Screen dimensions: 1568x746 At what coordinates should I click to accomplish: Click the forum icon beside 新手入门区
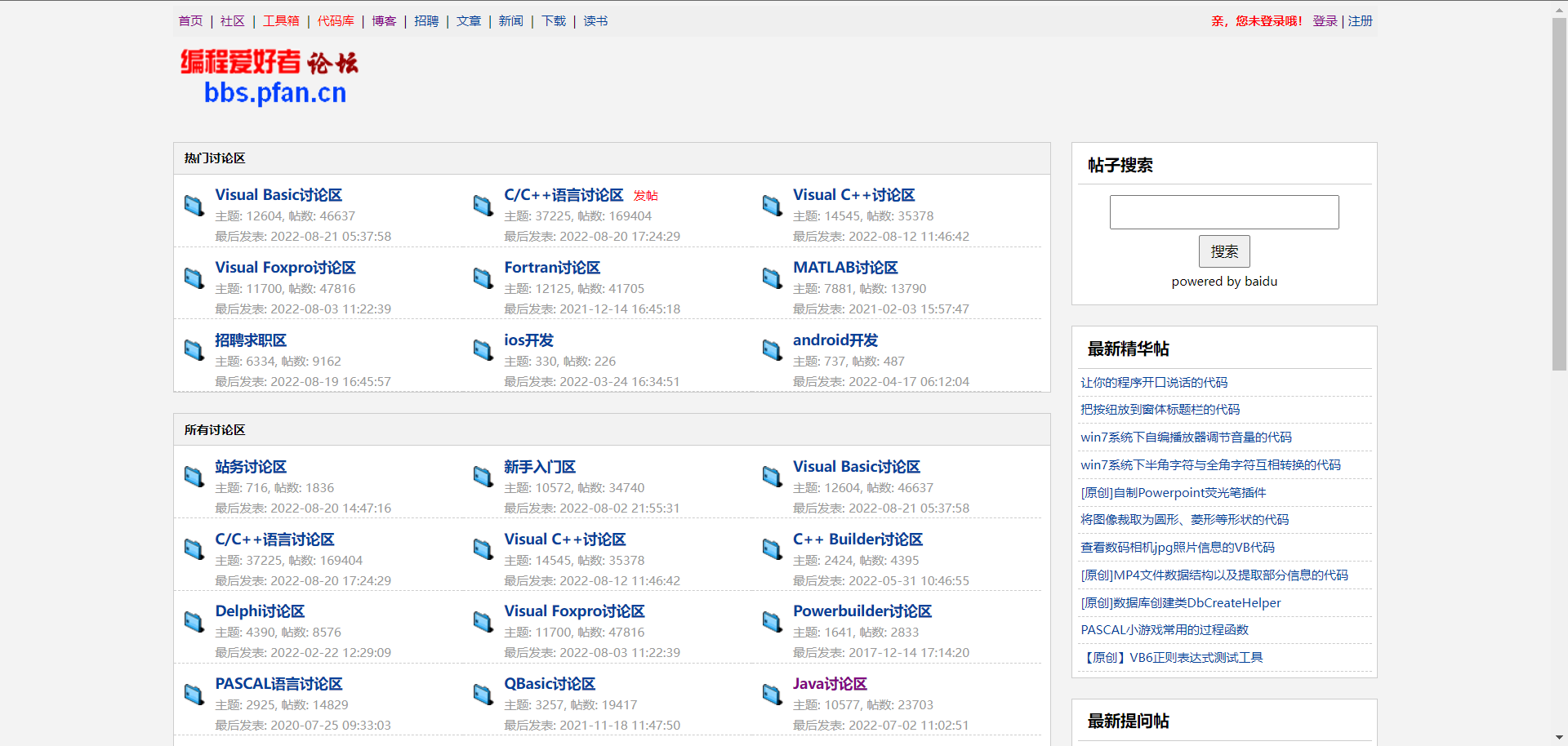(x=483, y=477)
